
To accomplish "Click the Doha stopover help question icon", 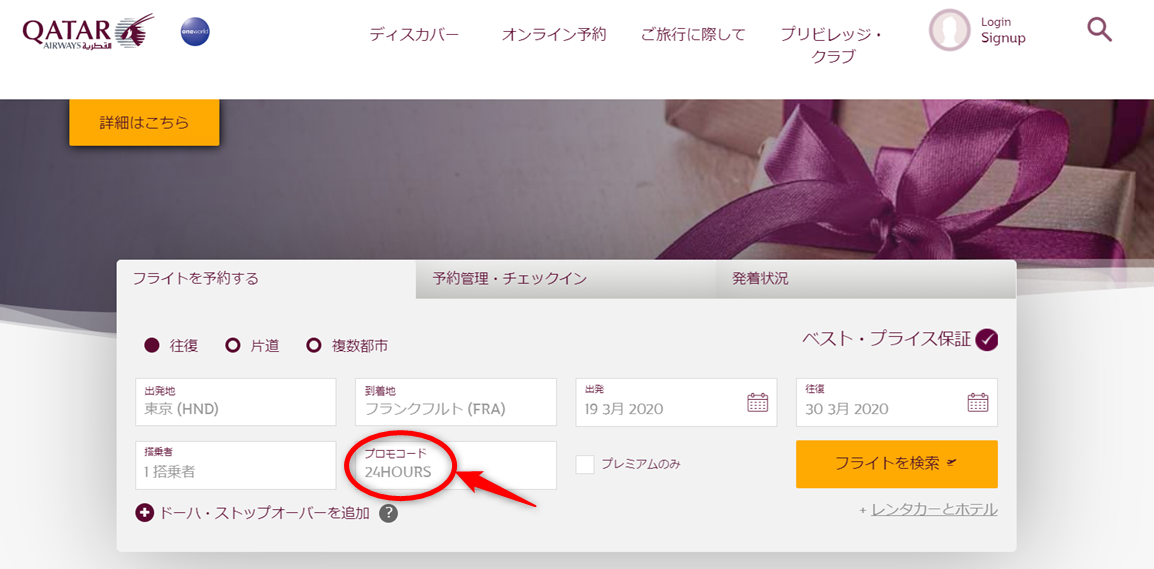I will pyautogui.click(x=389, y=513).
